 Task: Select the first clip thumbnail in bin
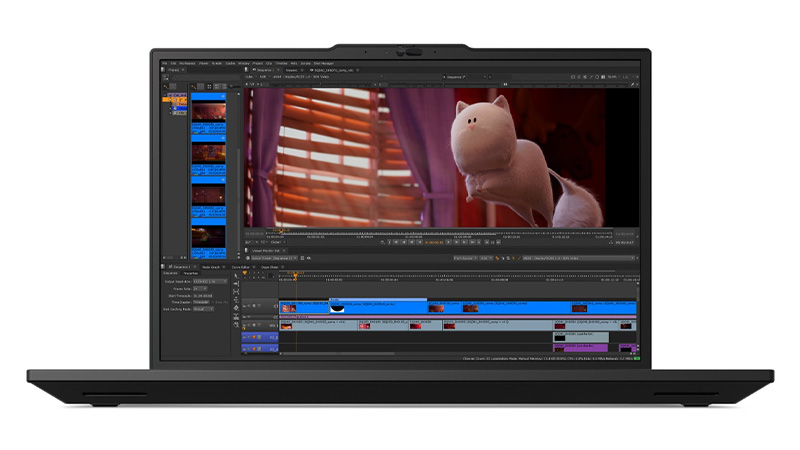[208, 111]
